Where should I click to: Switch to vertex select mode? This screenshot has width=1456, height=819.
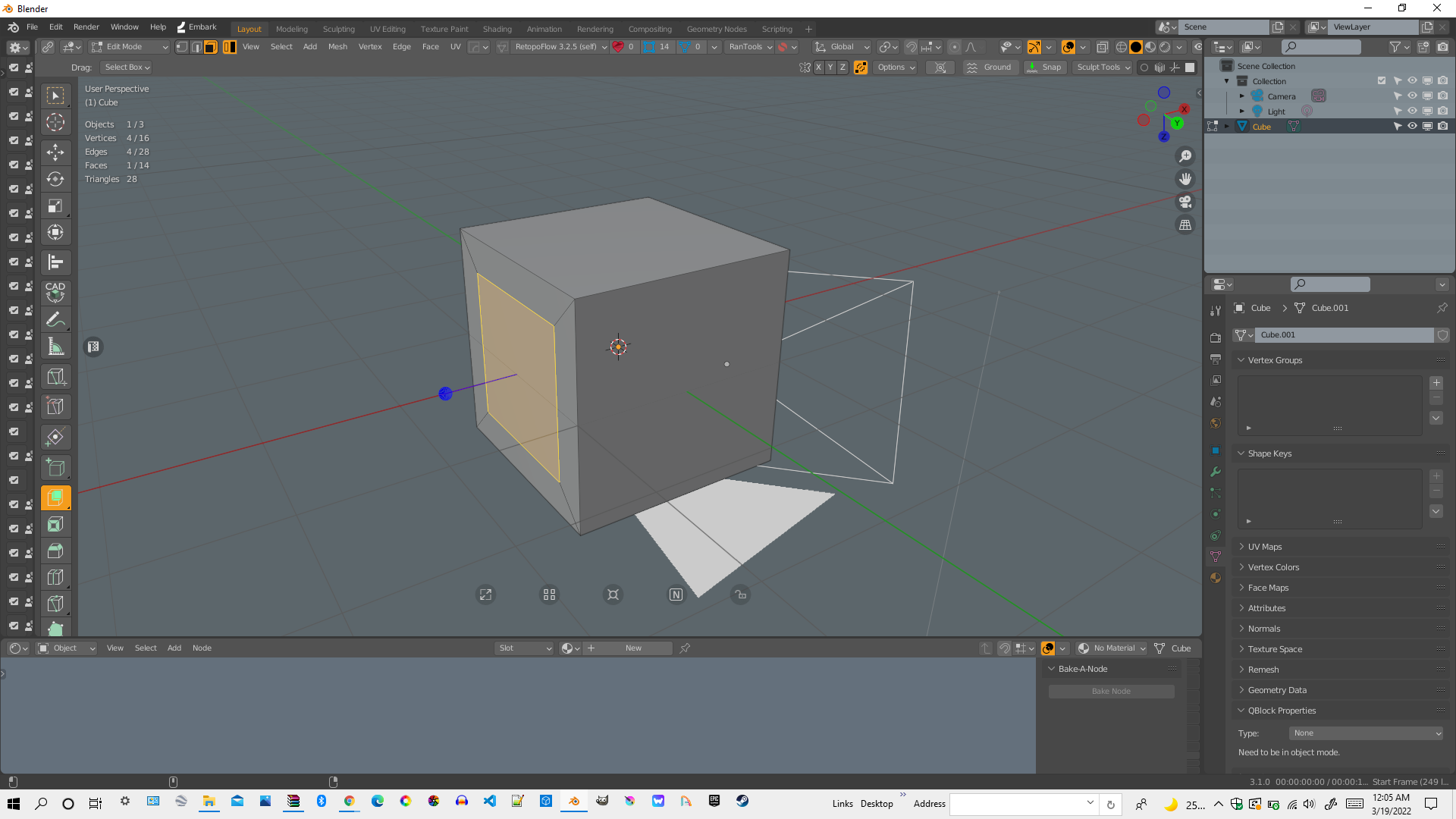(x=182, y=47)
